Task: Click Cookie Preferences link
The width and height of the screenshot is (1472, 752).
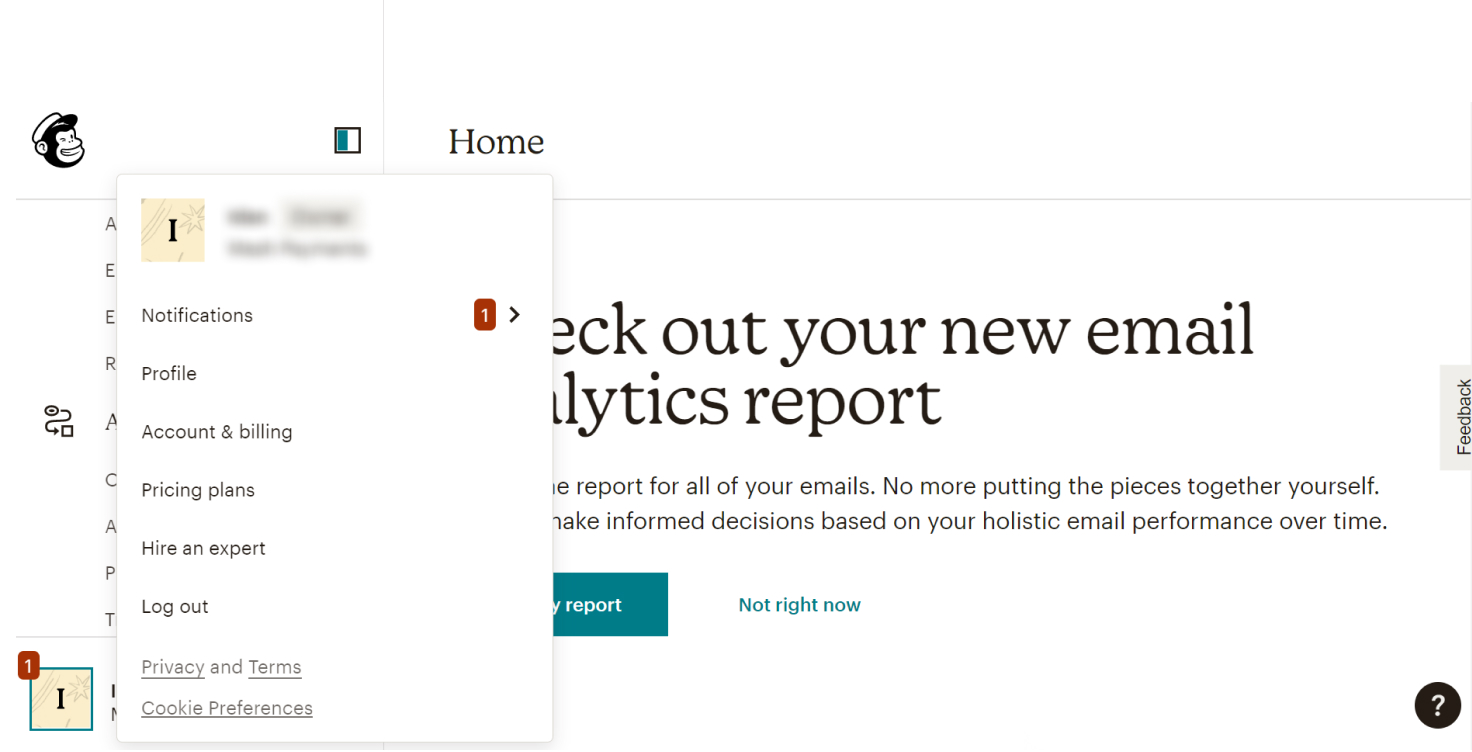Action: [227, 708]
